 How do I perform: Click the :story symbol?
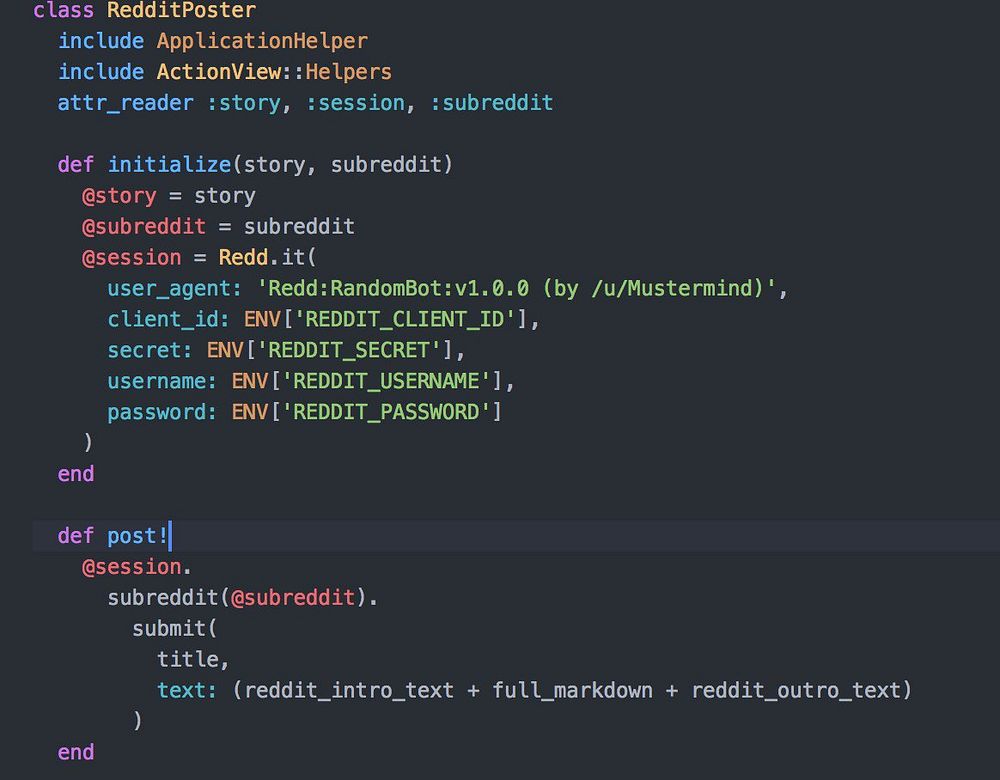point(244,103)
